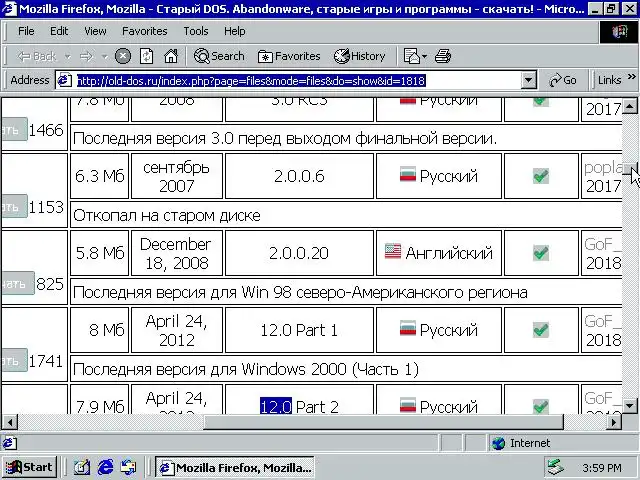The image size is (640, 480).
Task: Launch Outlook Express from quick launch
Action: click(x=128, y=467)
